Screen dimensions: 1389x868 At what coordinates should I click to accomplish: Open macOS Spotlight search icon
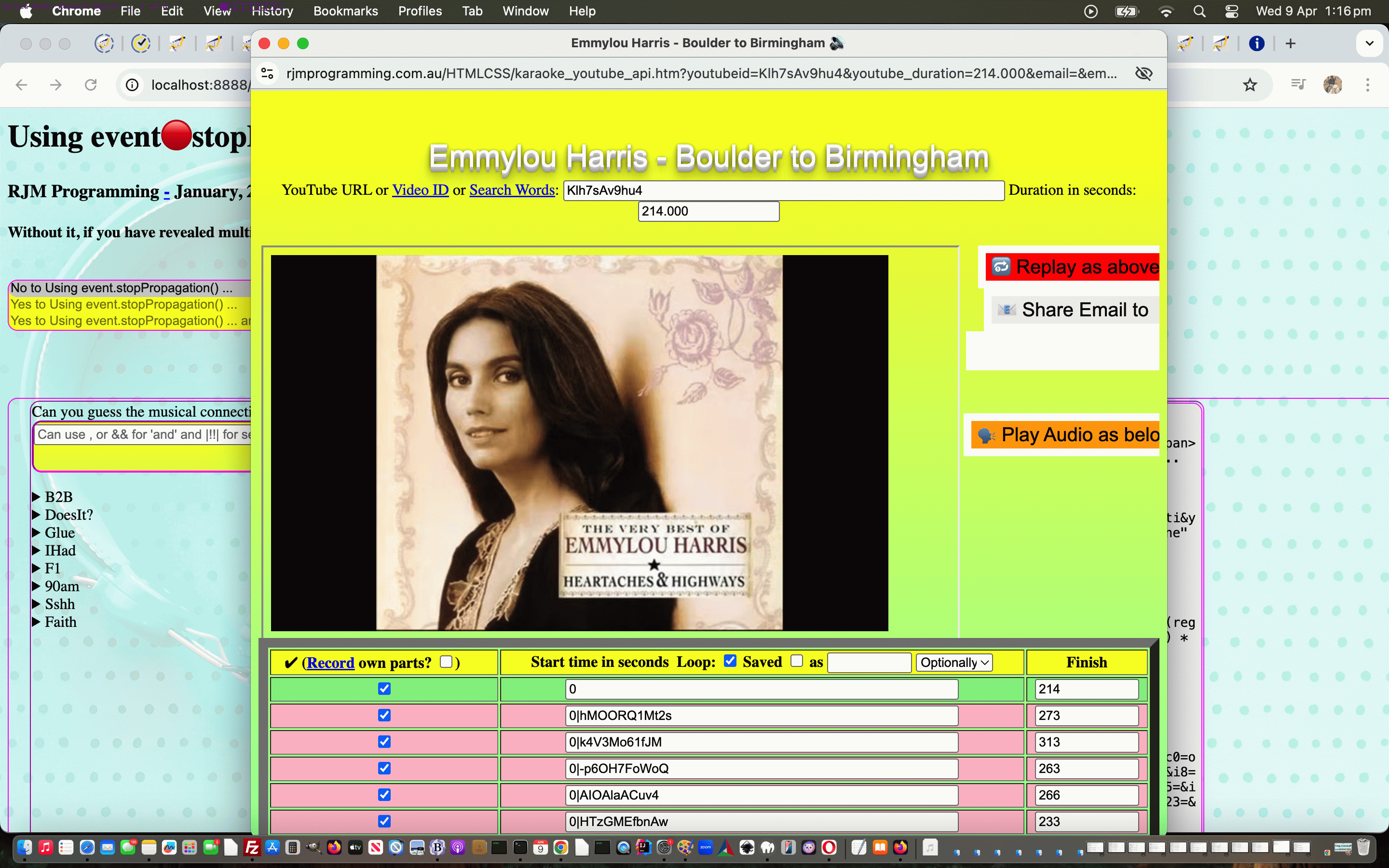coord(1199,11)
